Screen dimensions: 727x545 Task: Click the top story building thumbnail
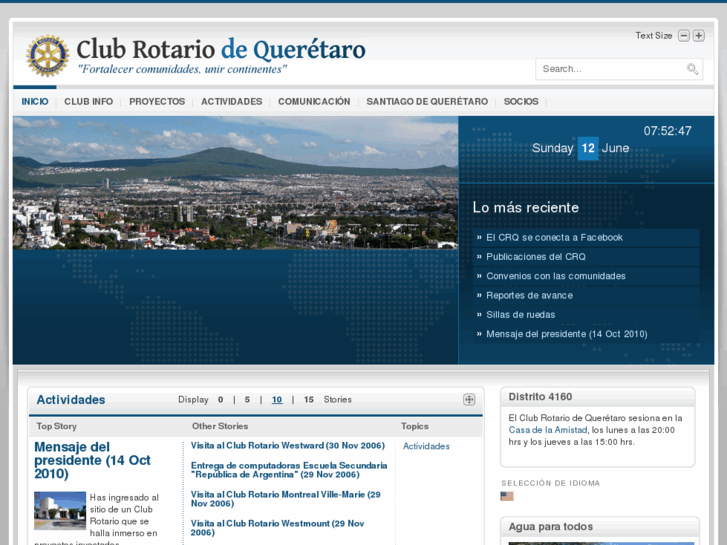[x=60, y=511]
